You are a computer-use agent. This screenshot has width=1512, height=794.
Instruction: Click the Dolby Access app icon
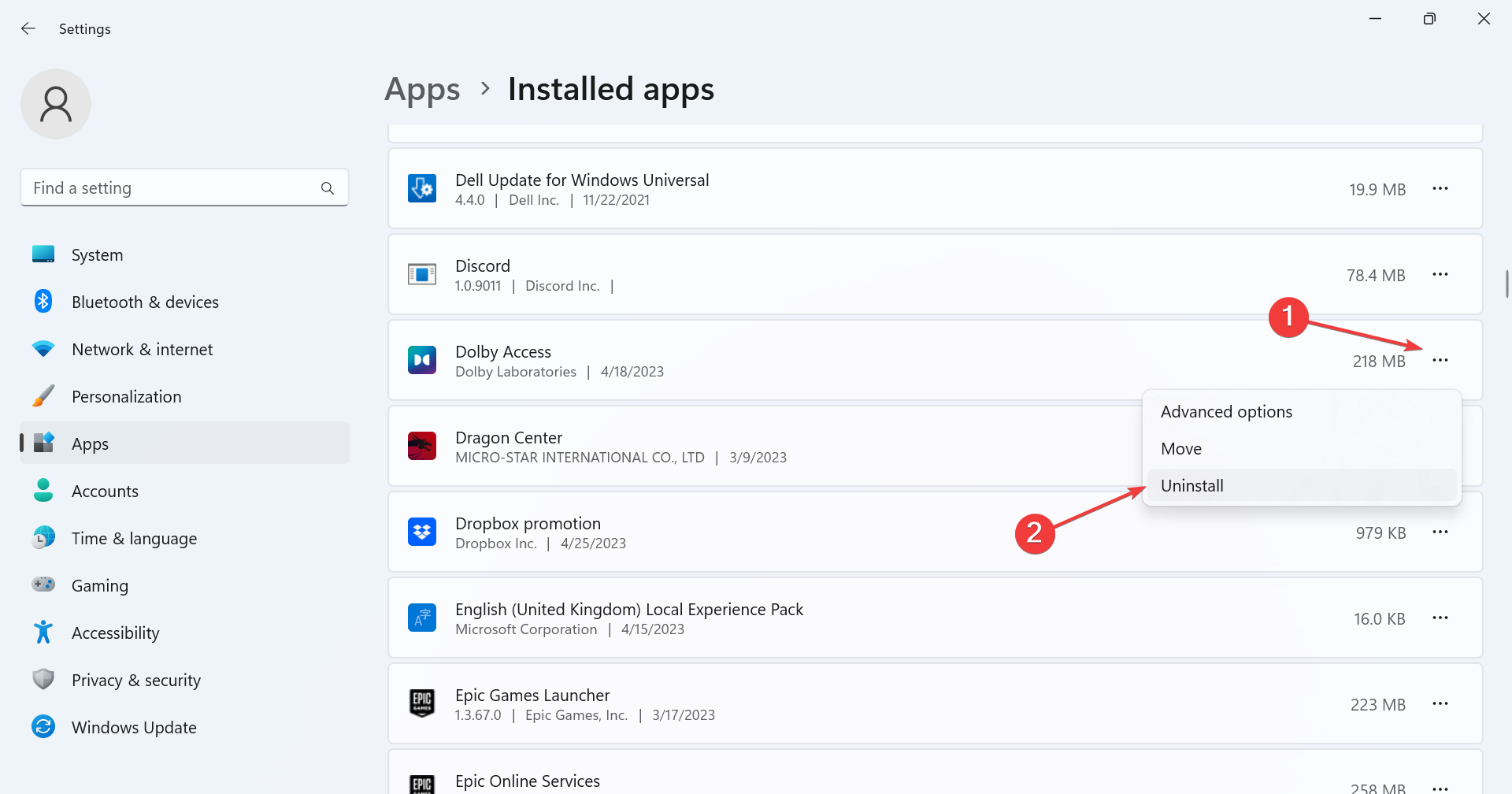[x=422, y=361]
